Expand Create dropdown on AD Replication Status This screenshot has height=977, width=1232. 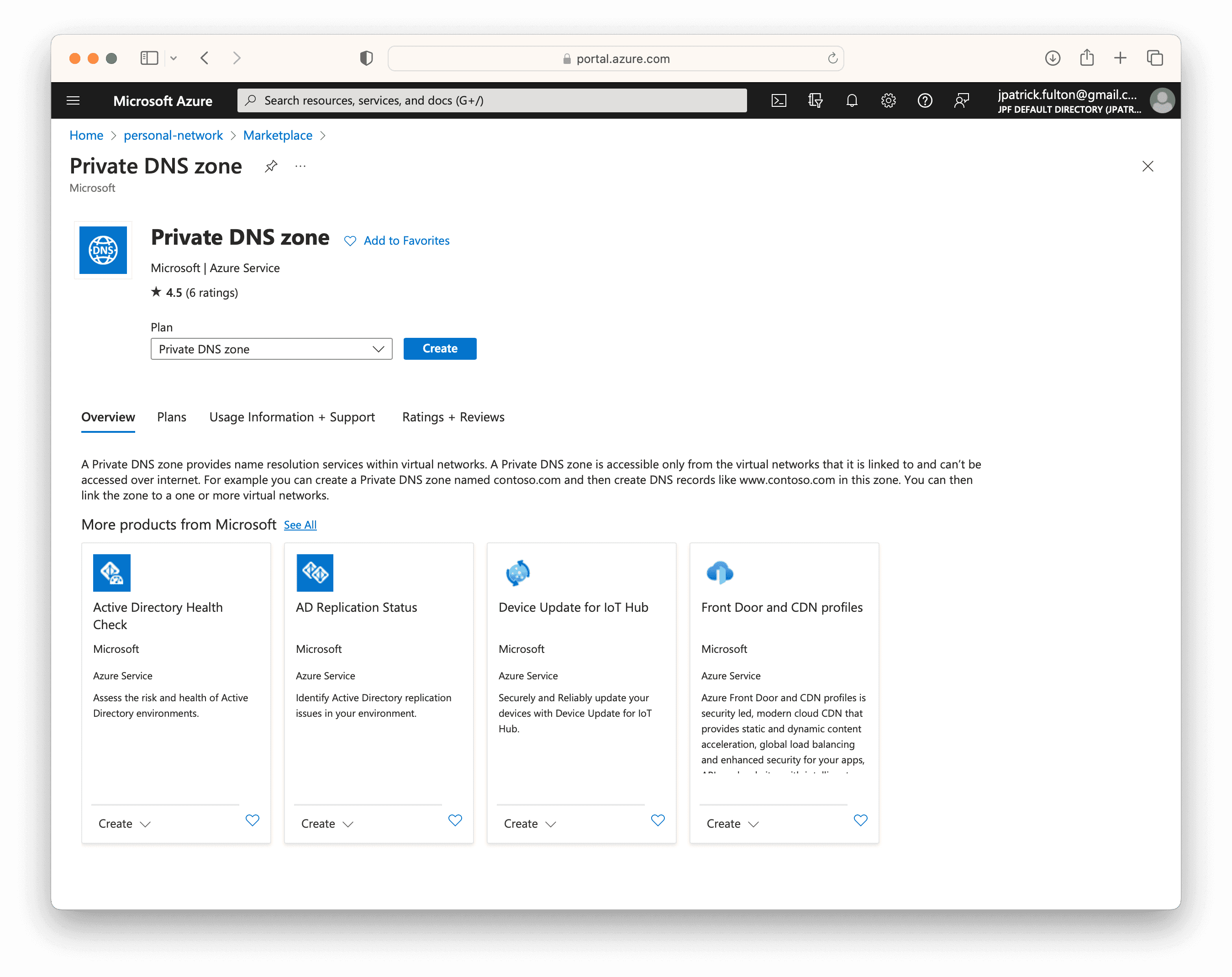coord(327,824)
